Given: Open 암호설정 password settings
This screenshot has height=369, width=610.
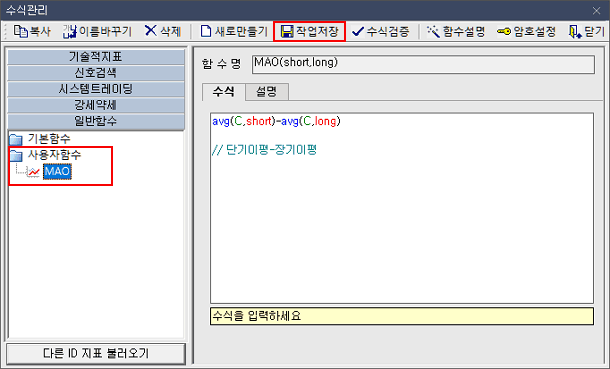Looking at the screenshot, I should [526, 31].
